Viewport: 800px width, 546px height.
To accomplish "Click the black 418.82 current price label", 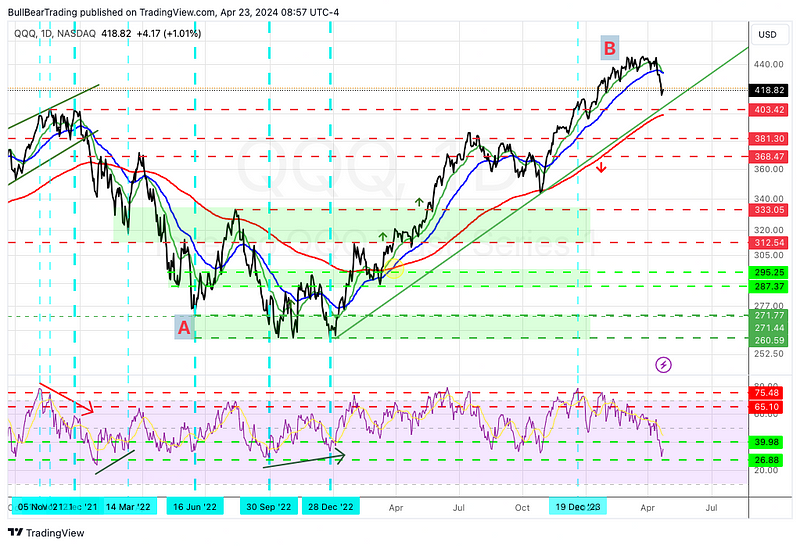I will coord(769,90).
